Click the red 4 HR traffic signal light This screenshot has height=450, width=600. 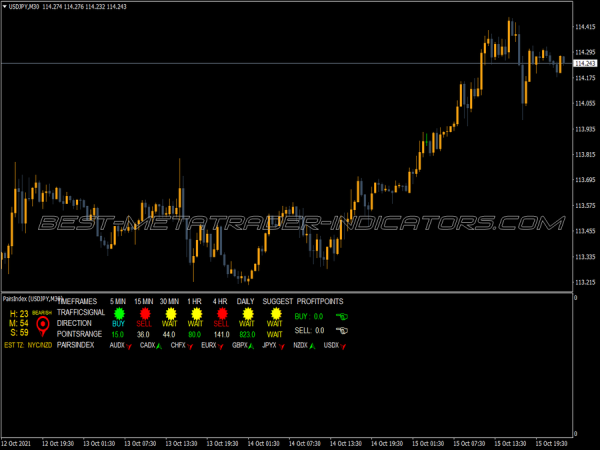click(x=222, y=314)
